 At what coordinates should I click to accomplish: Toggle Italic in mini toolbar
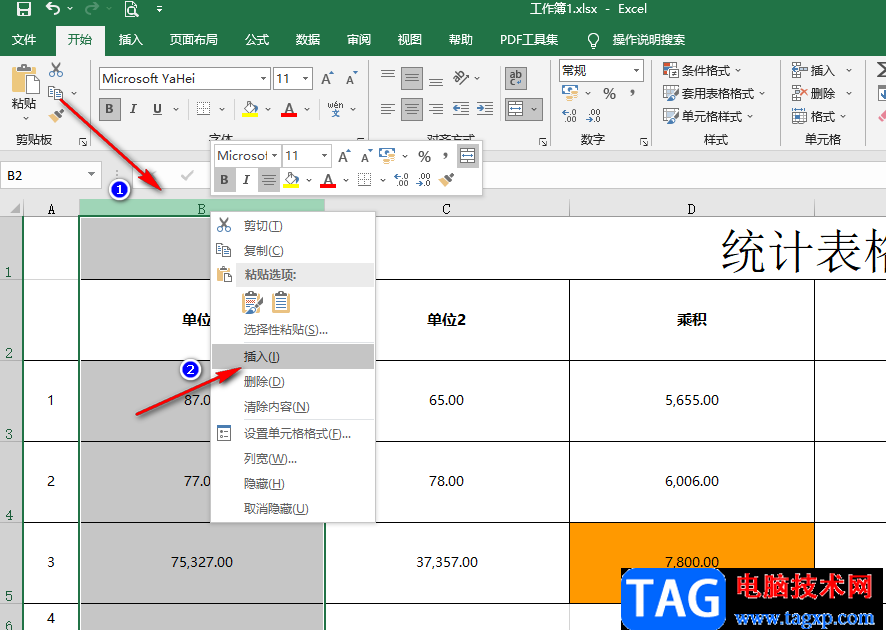coord(246,180)
